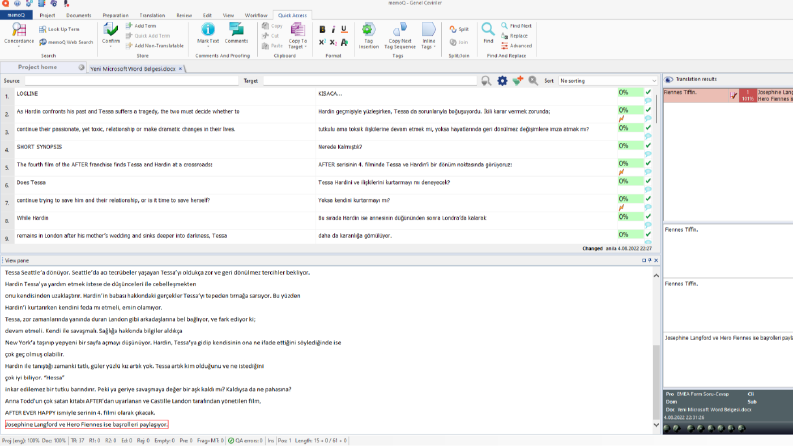Image resolution: width=793 pixels, height=446 pixels.
Task: Apply superscript formatting
Action: (x=322, y=42)
